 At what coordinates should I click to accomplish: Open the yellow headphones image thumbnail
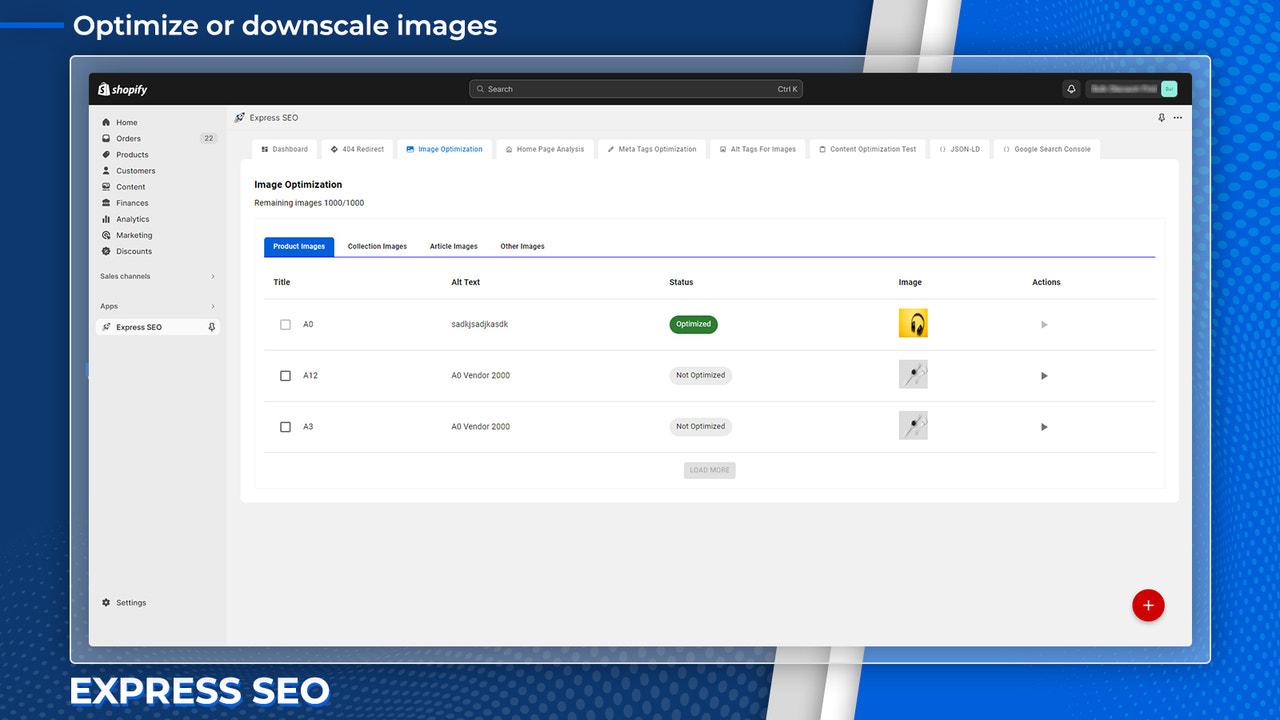(913, 324)
